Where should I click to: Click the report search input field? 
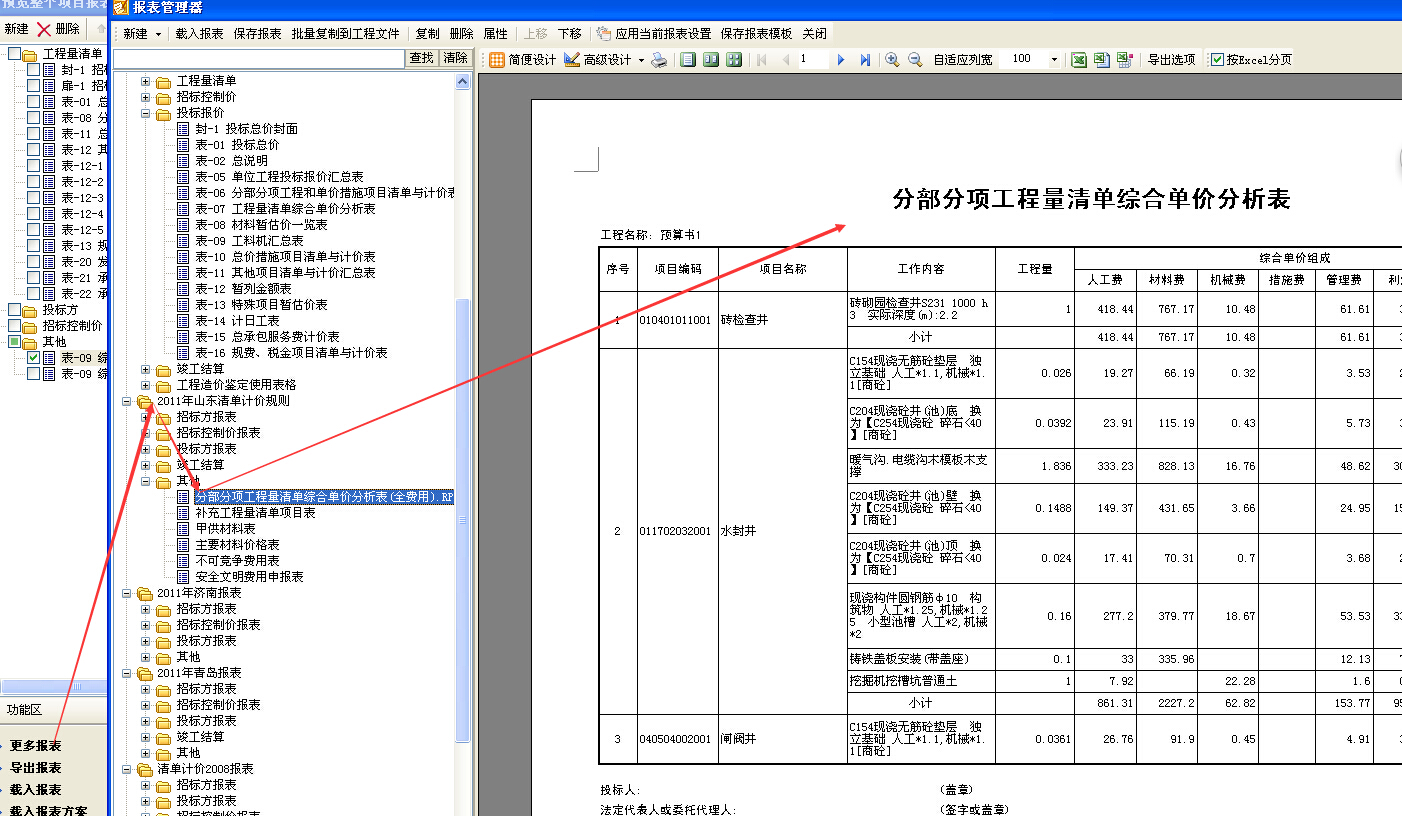[259, 59]
